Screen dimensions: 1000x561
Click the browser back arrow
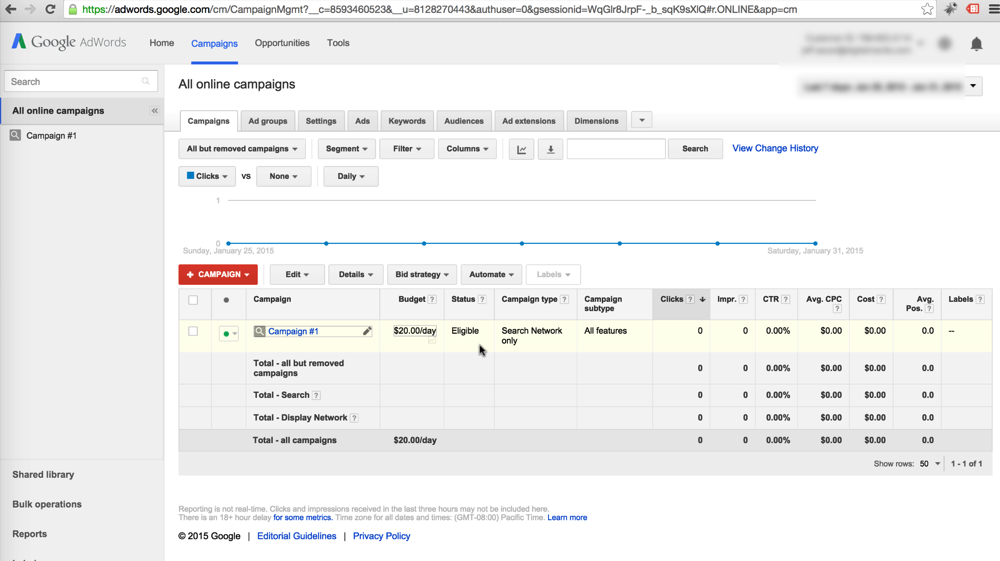(10, 10)
